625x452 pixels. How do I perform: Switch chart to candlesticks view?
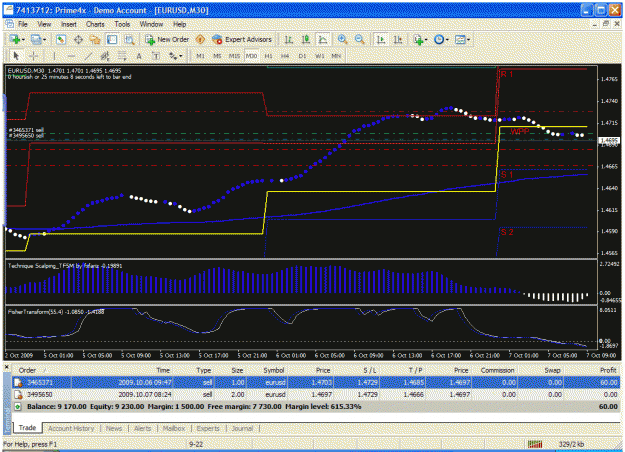click(306, 39)
